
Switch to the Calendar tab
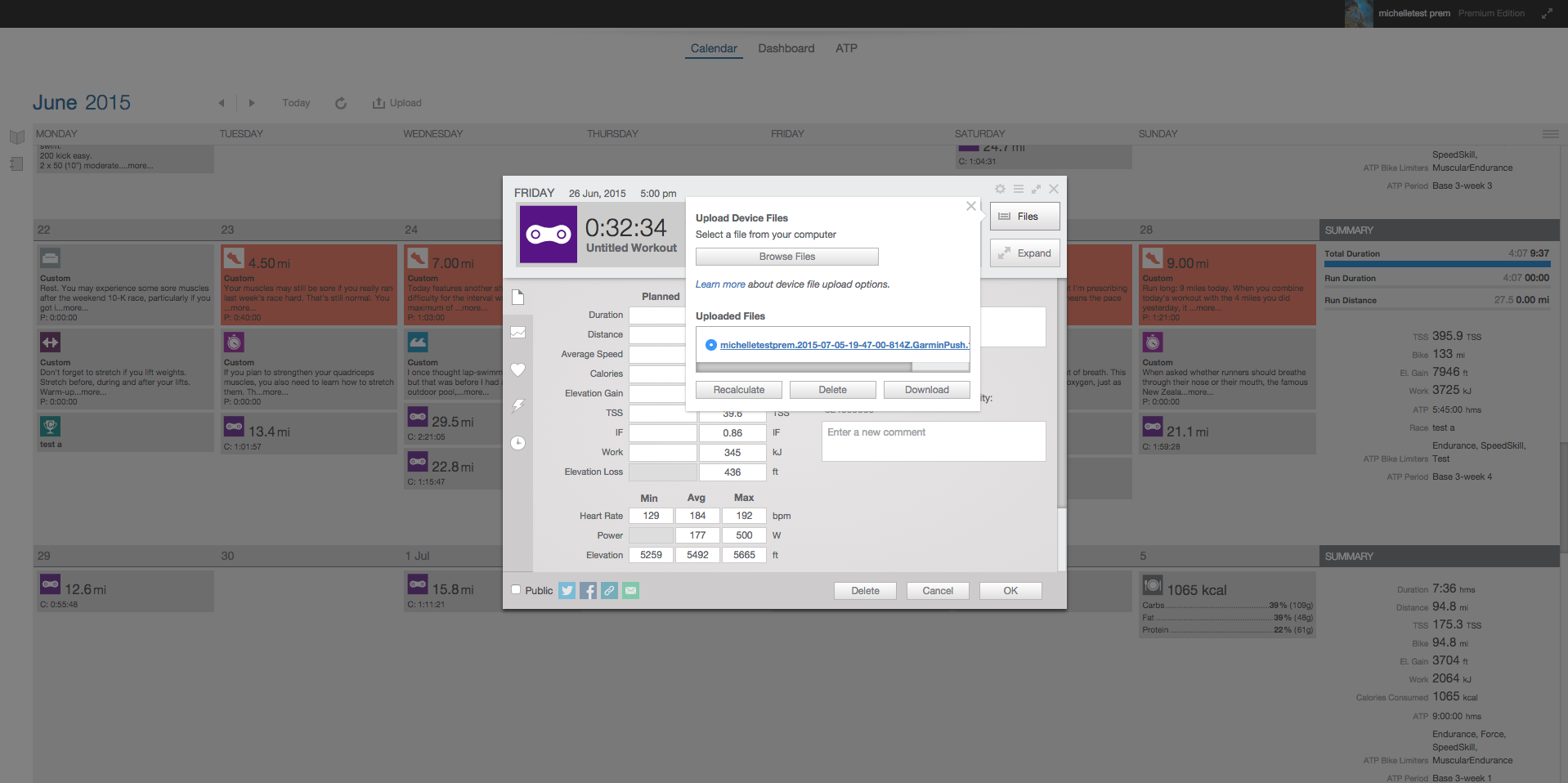(714, 48)
